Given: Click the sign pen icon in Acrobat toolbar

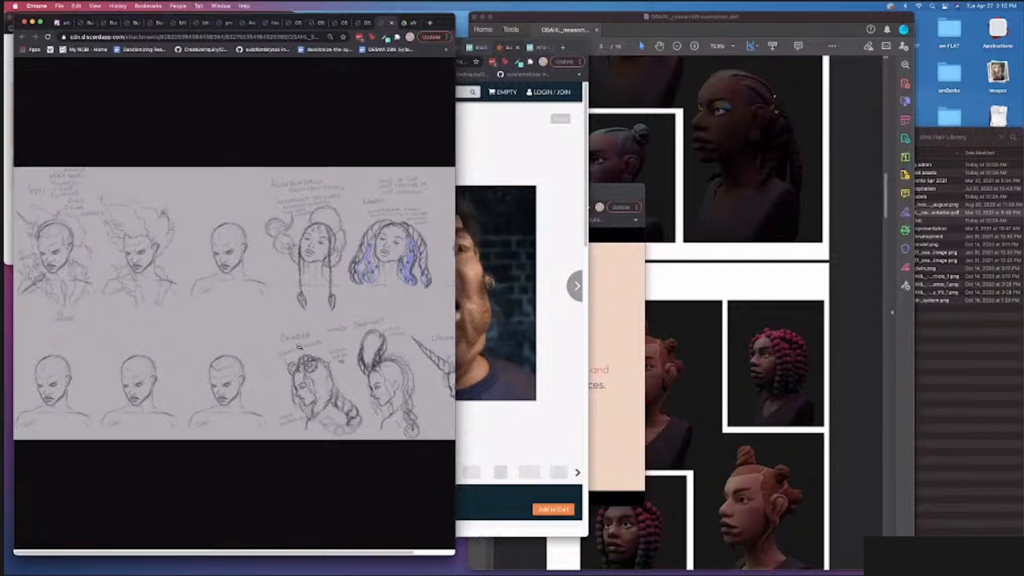Looking at the screenshot, I should point(868,46).
